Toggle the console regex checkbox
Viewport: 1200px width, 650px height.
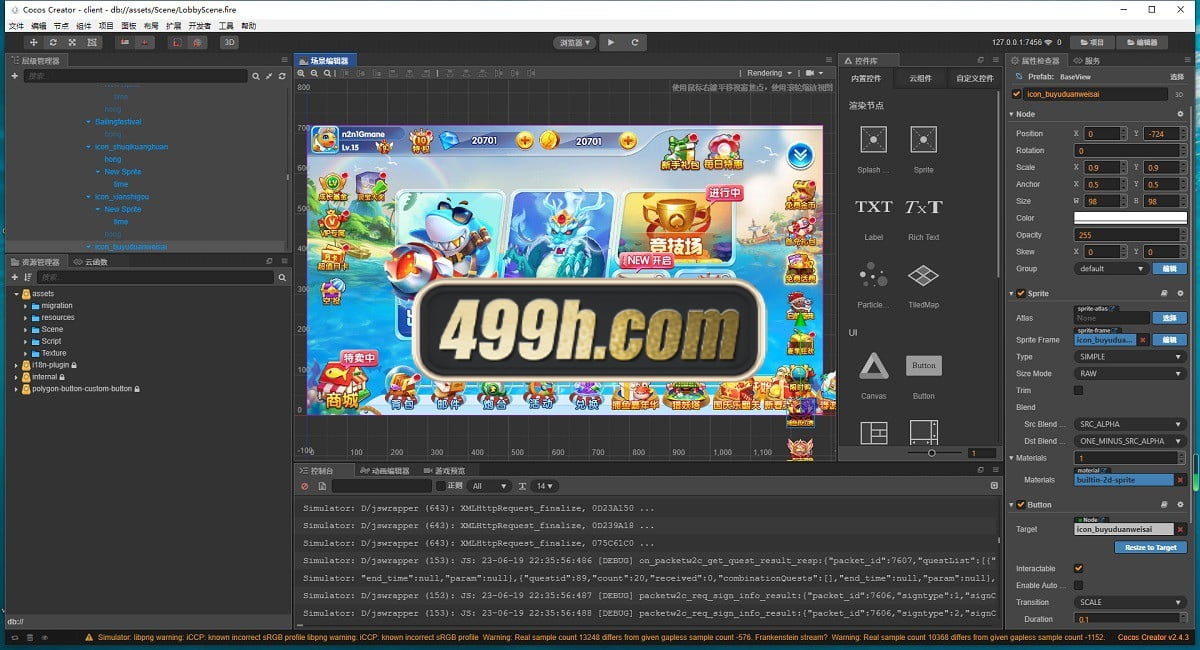coord(441,486)
